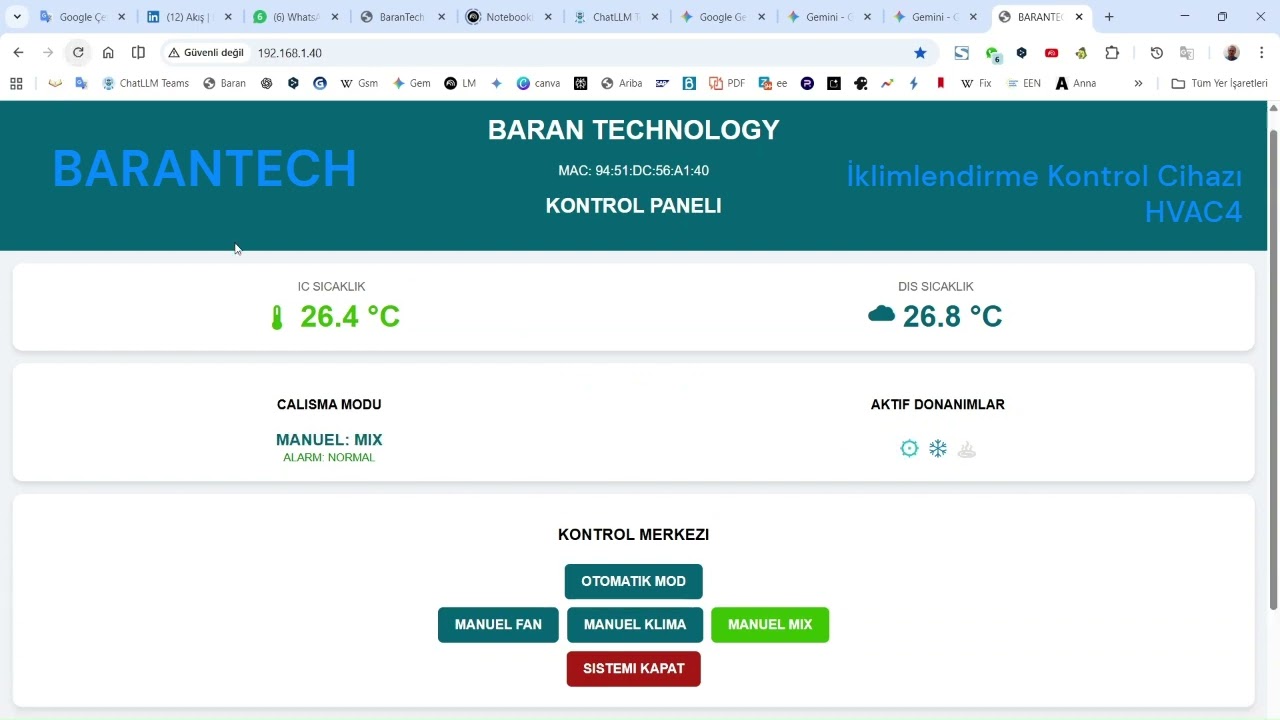Open the PDF bookmark

coord(727,84)
